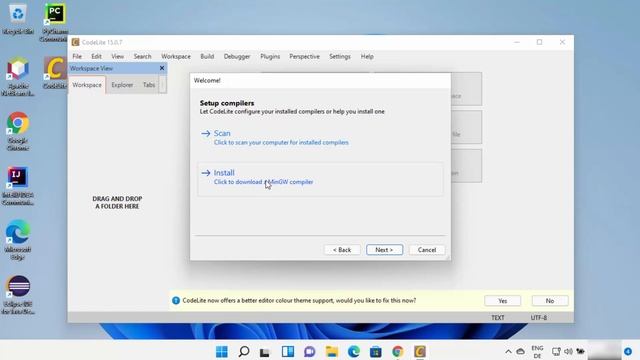Click No on the colour theme prompt
Image resolution: width=640 pixels, height=360 pixels.
coord(550,301)
